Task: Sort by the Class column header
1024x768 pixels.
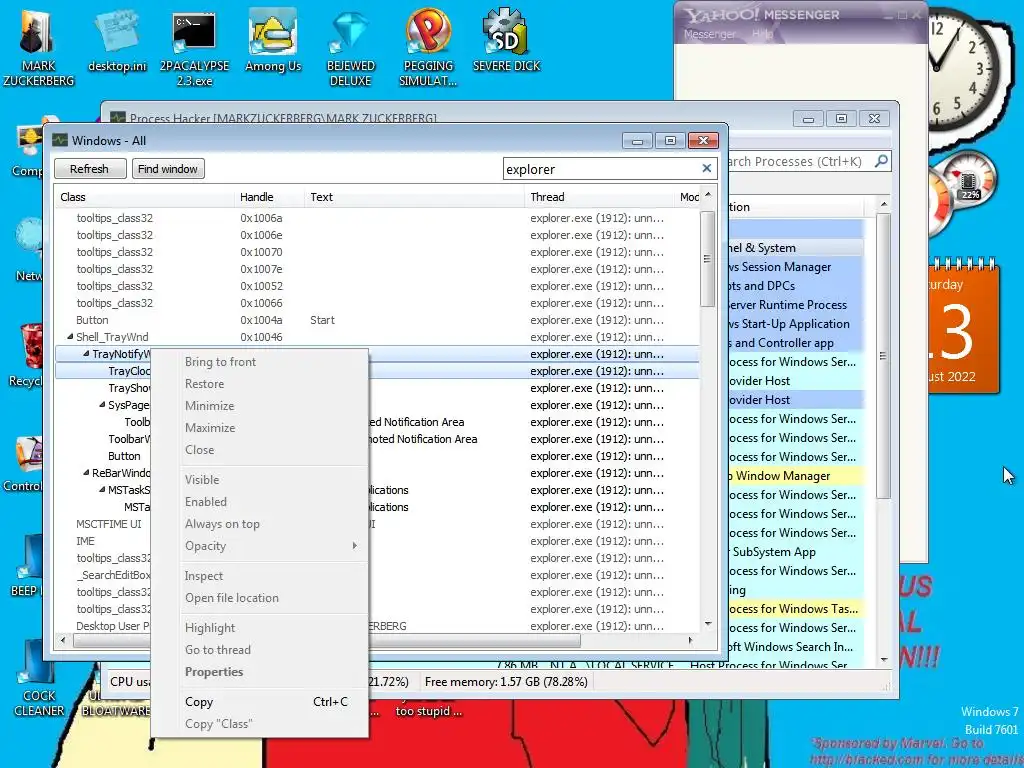Action: tap(145, 197)
